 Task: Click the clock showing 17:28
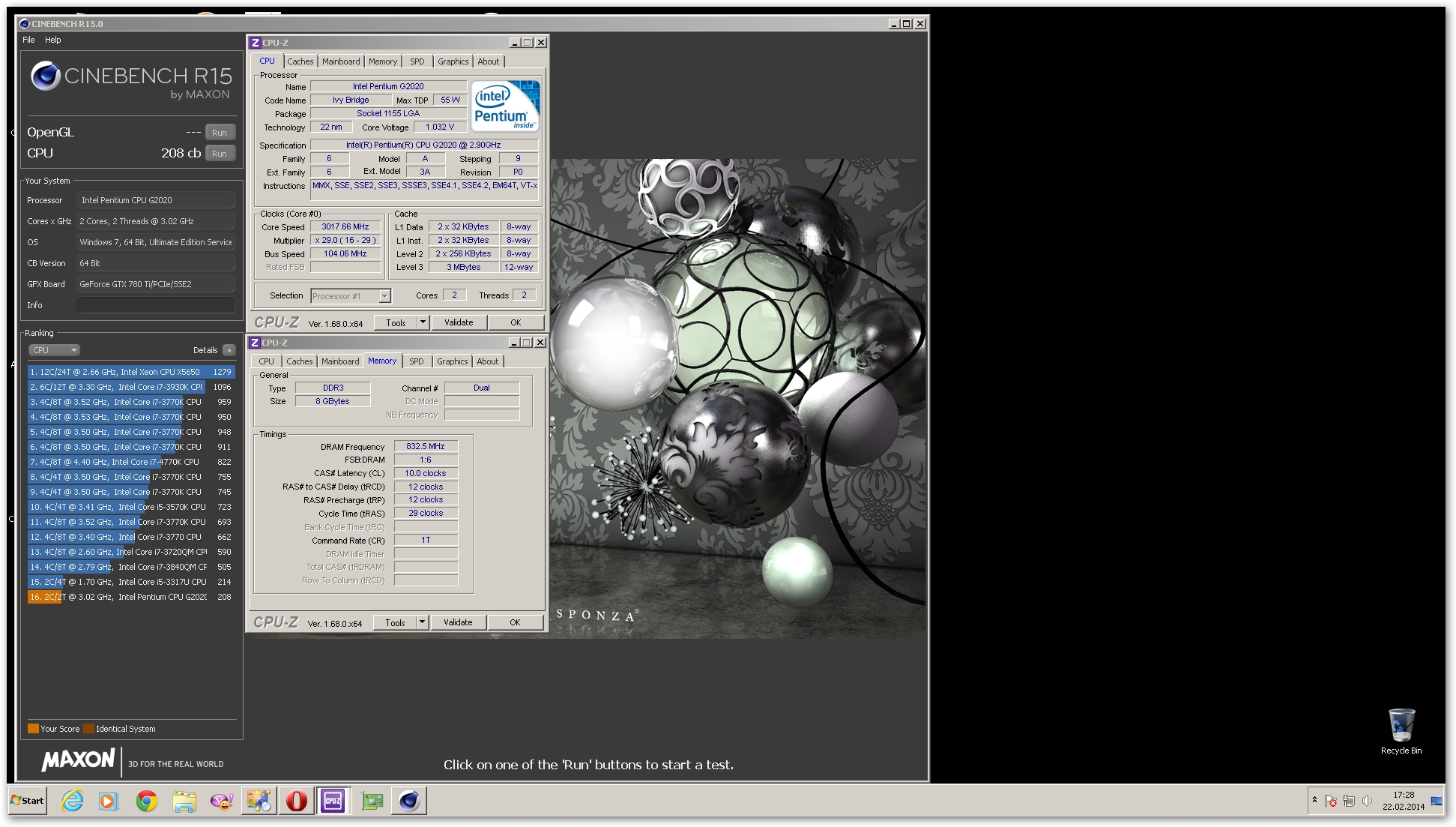pos(1404,795)
